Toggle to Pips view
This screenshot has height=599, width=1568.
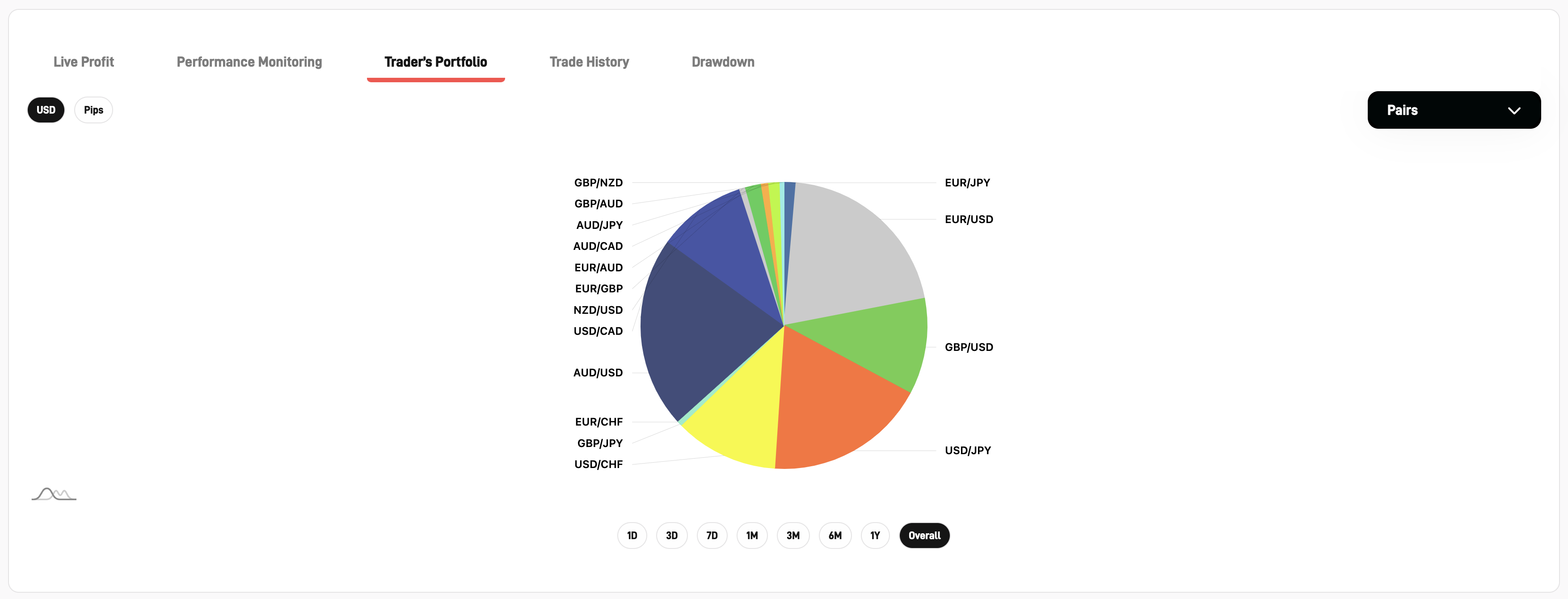coord(93,109)
